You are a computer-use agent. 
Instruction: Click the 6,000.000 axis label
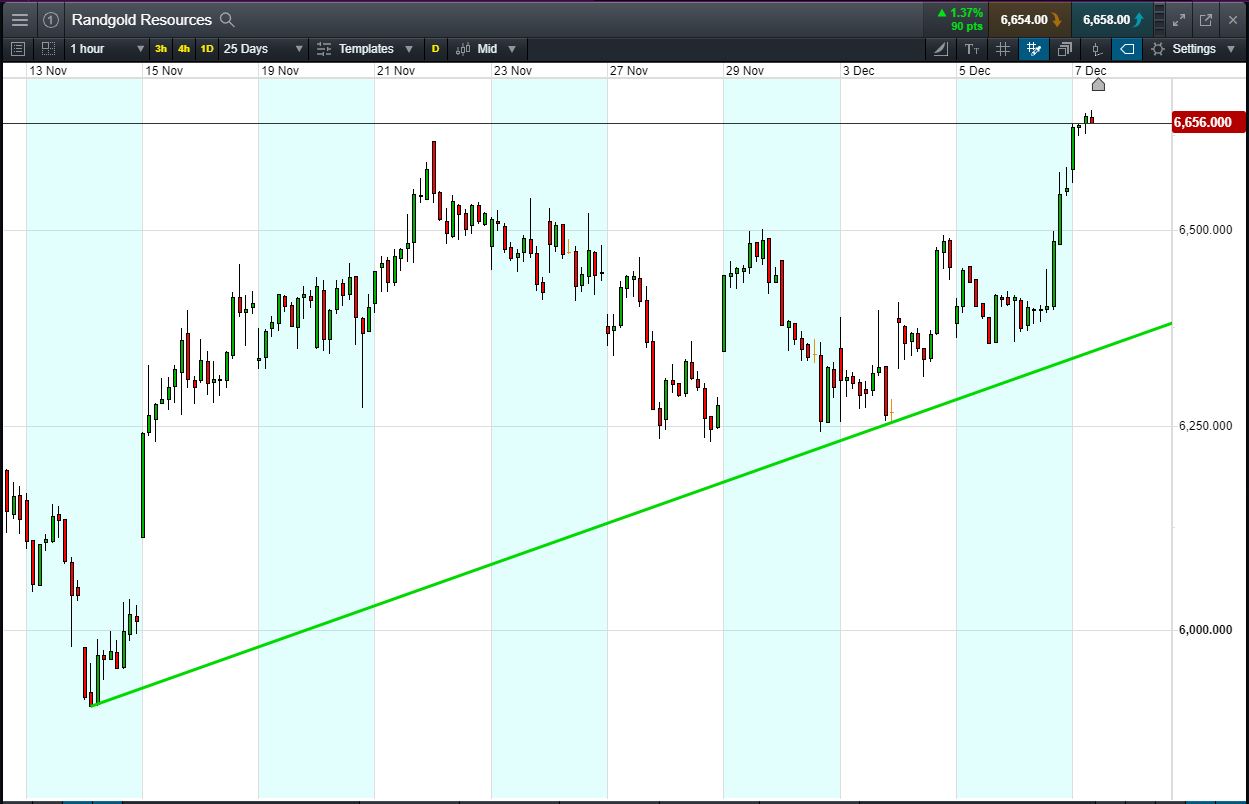click(1204, 630)
